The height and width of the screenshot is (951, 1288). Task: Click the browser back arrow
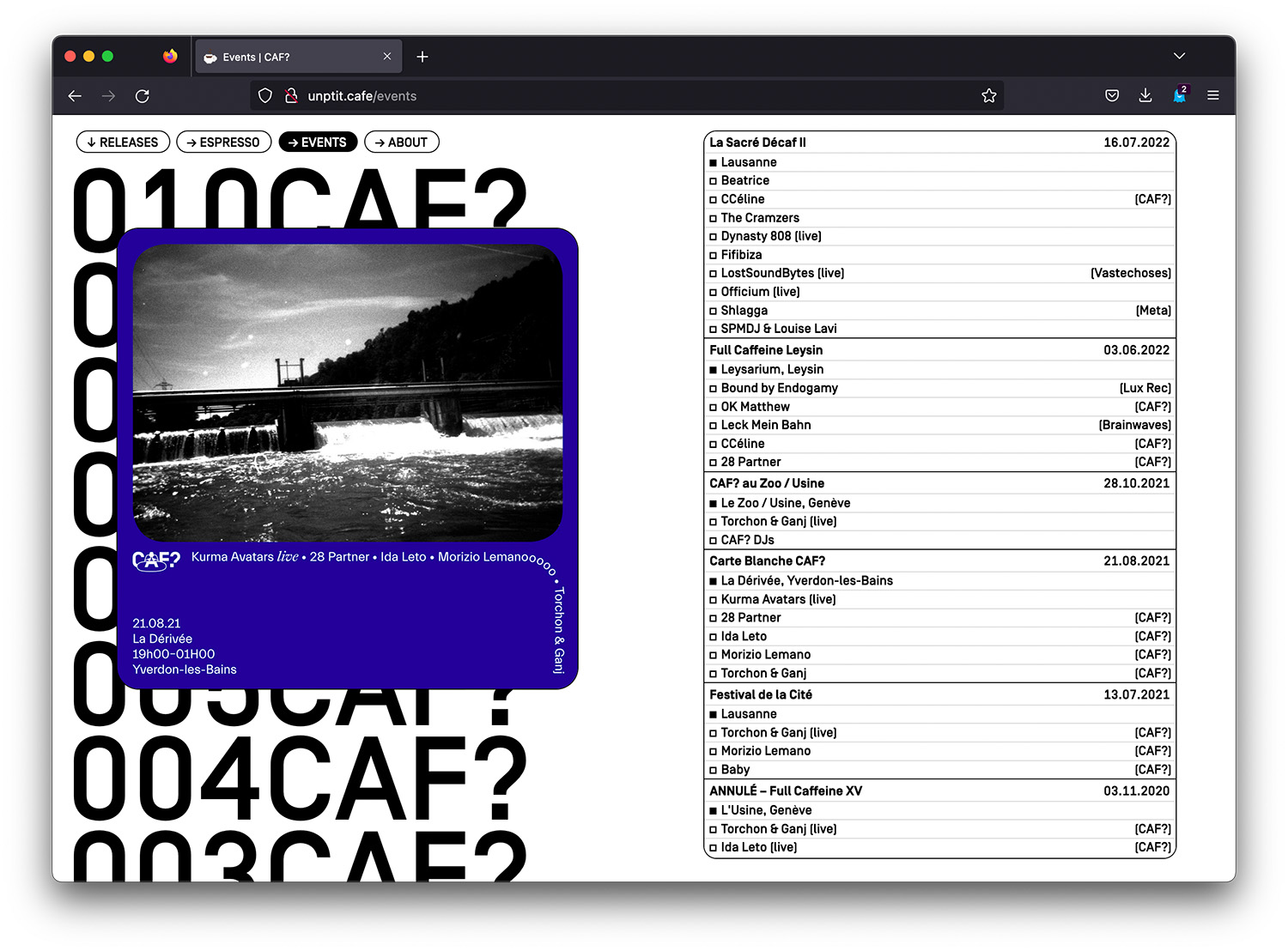point(75,96)
